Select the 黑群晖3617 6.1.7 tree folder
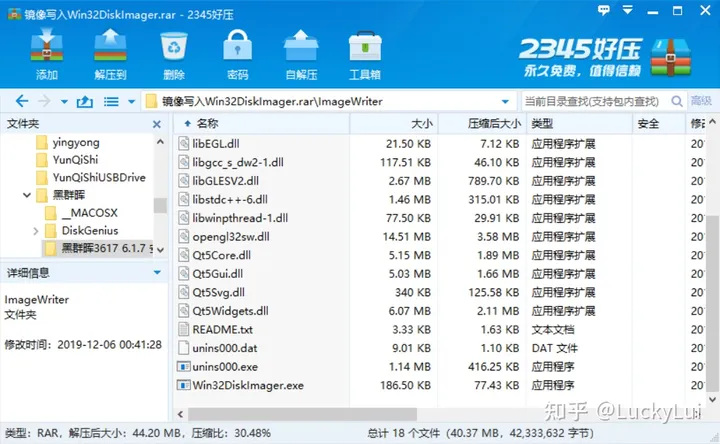 (x=99, y=248)
